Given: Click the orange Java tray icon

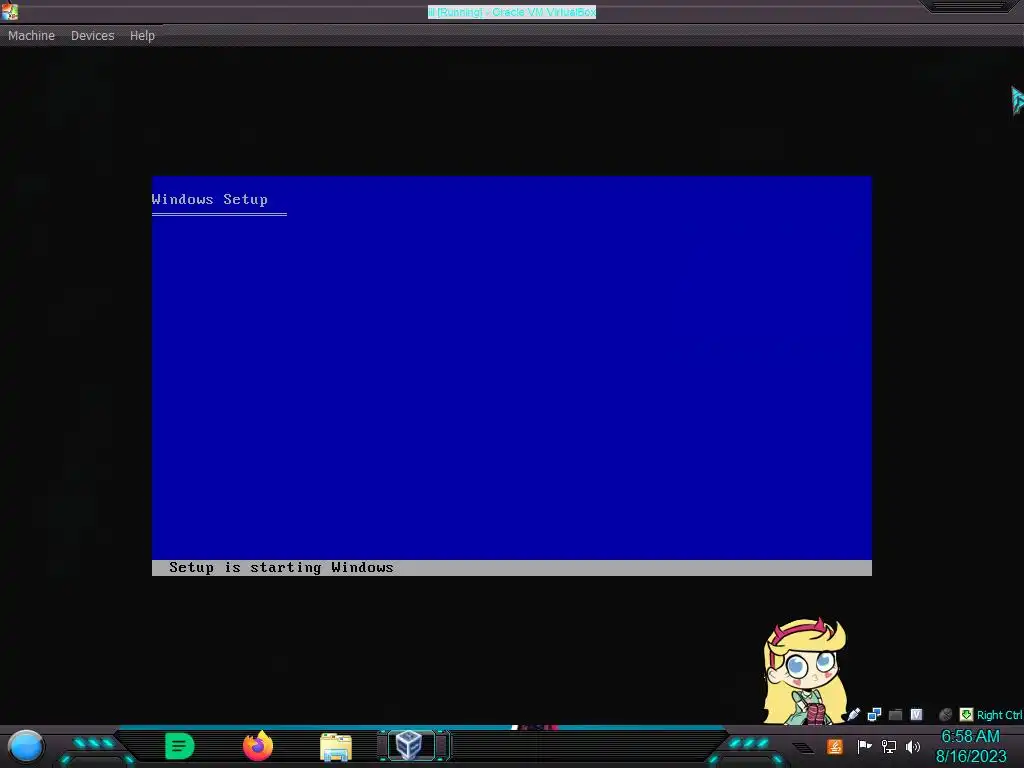Looking at the screenshot, I should click(835, 746).
